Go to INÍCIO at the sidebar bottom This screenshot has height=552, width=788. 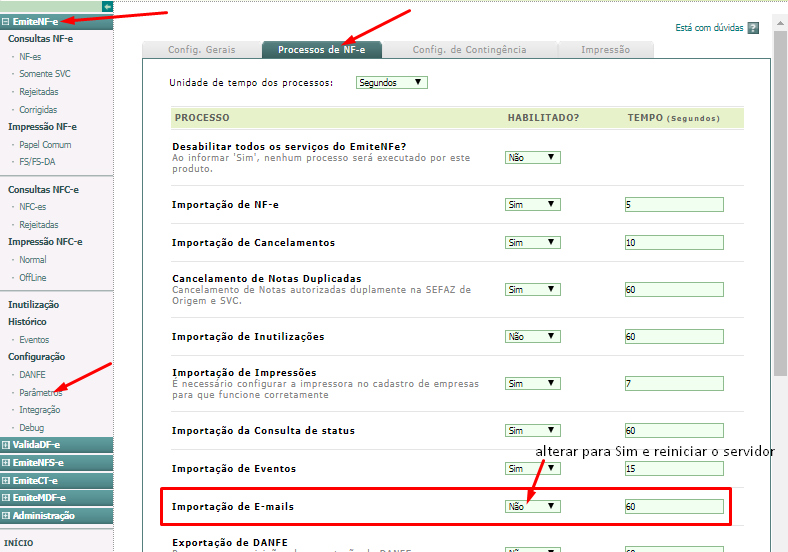(x=19, y=543)
